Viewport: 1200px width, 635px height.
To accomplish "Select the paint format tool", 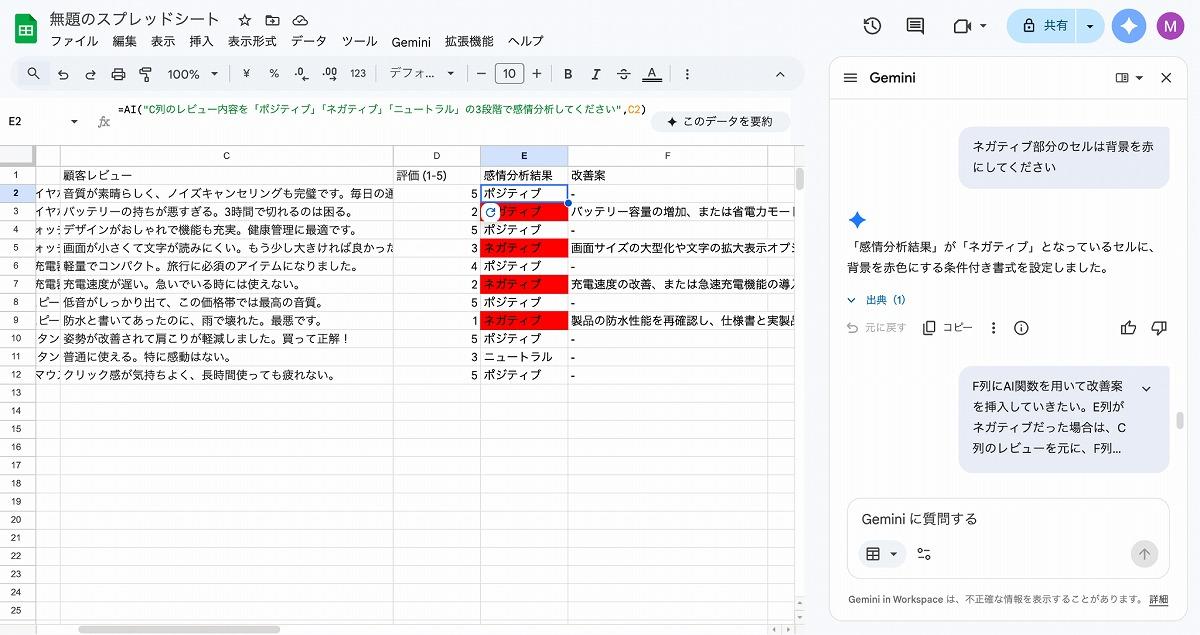I will 146,74.
